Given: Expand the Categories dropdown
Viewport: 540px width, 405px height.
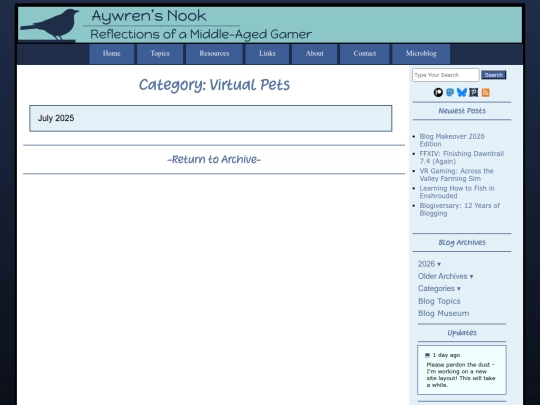Looking at the screenshot, I should coord(439,289).
